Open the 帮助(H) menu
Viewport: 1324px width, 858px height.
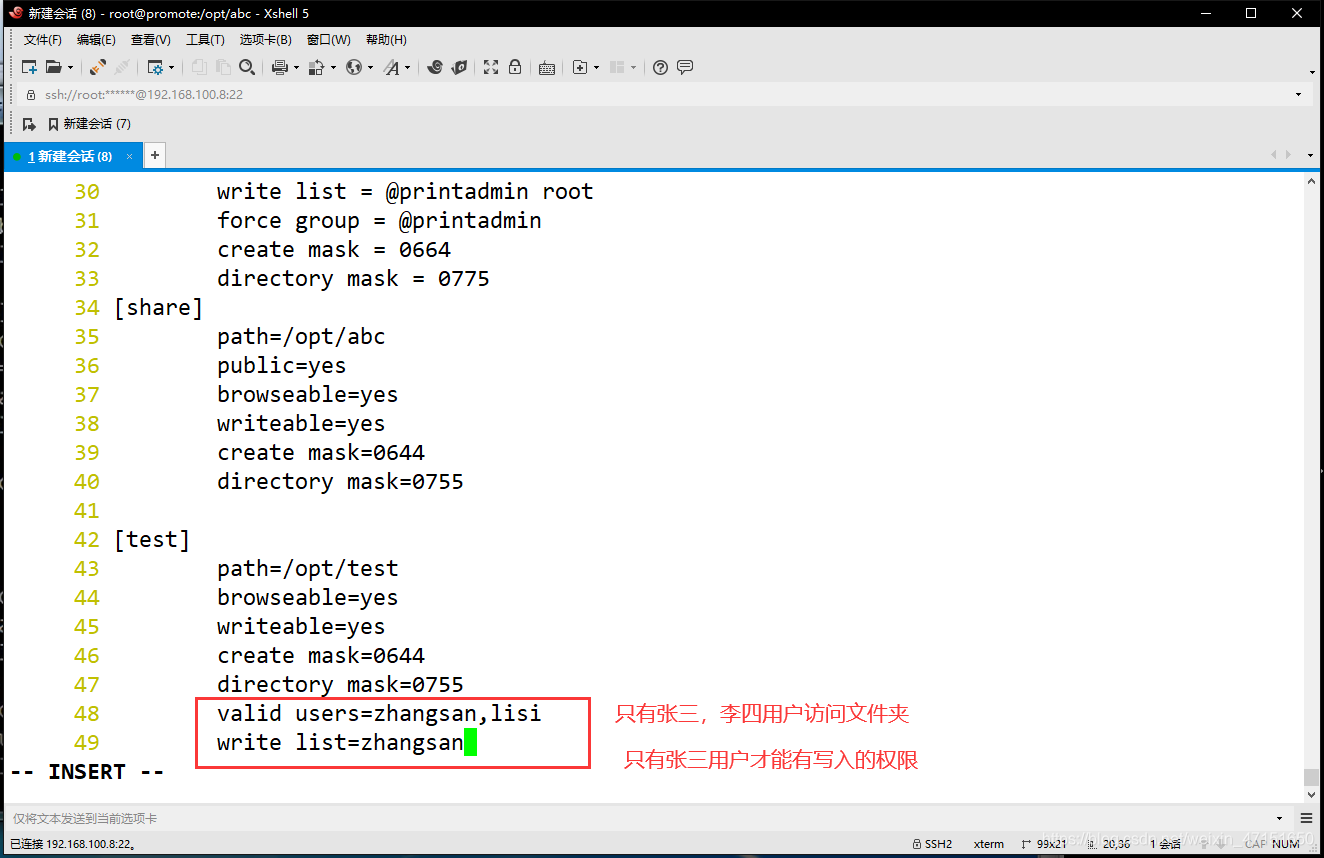386,40
